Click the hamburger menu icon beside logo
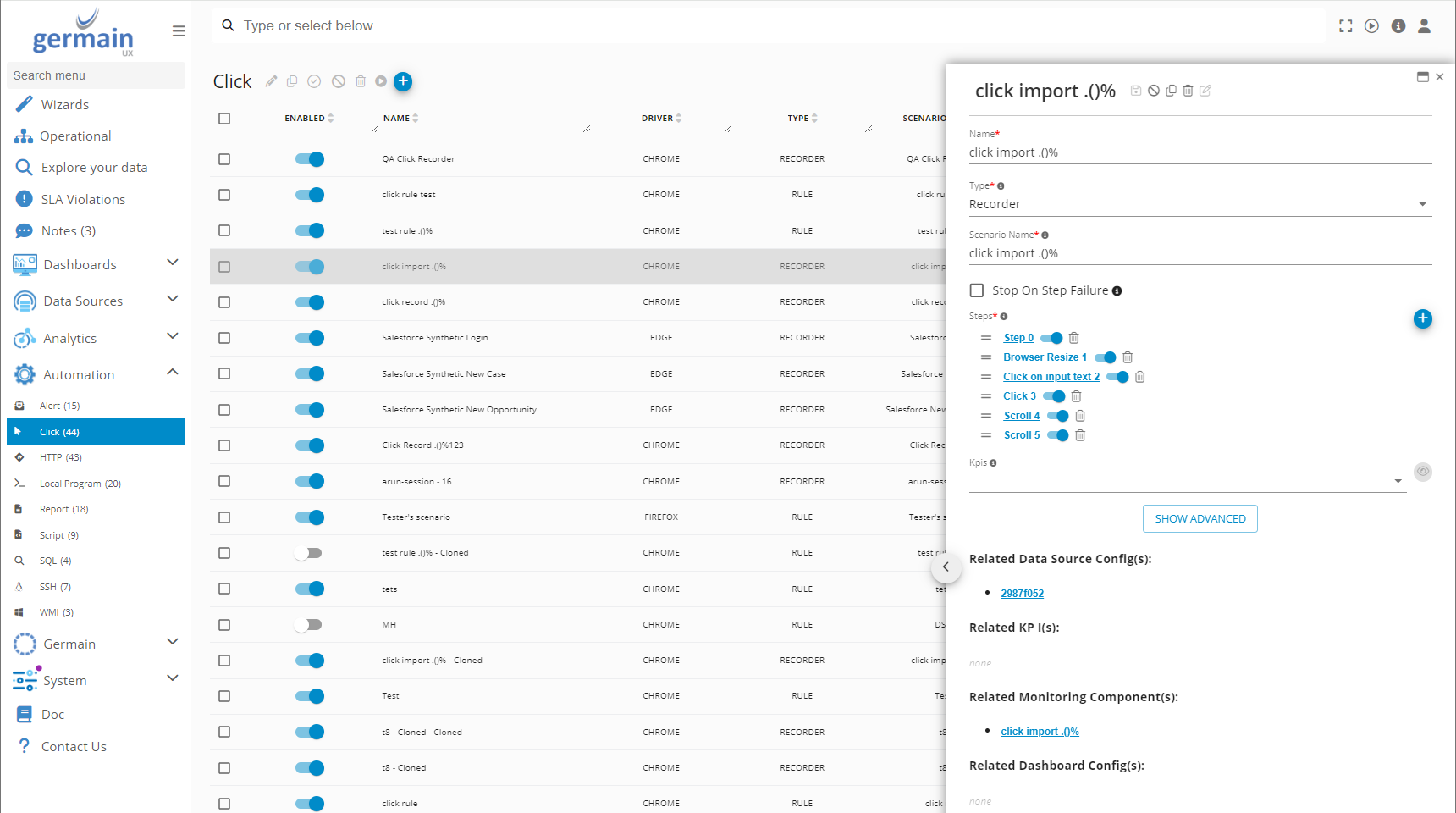This screenshot has height=813, width=1456. [x=179, y=31]
